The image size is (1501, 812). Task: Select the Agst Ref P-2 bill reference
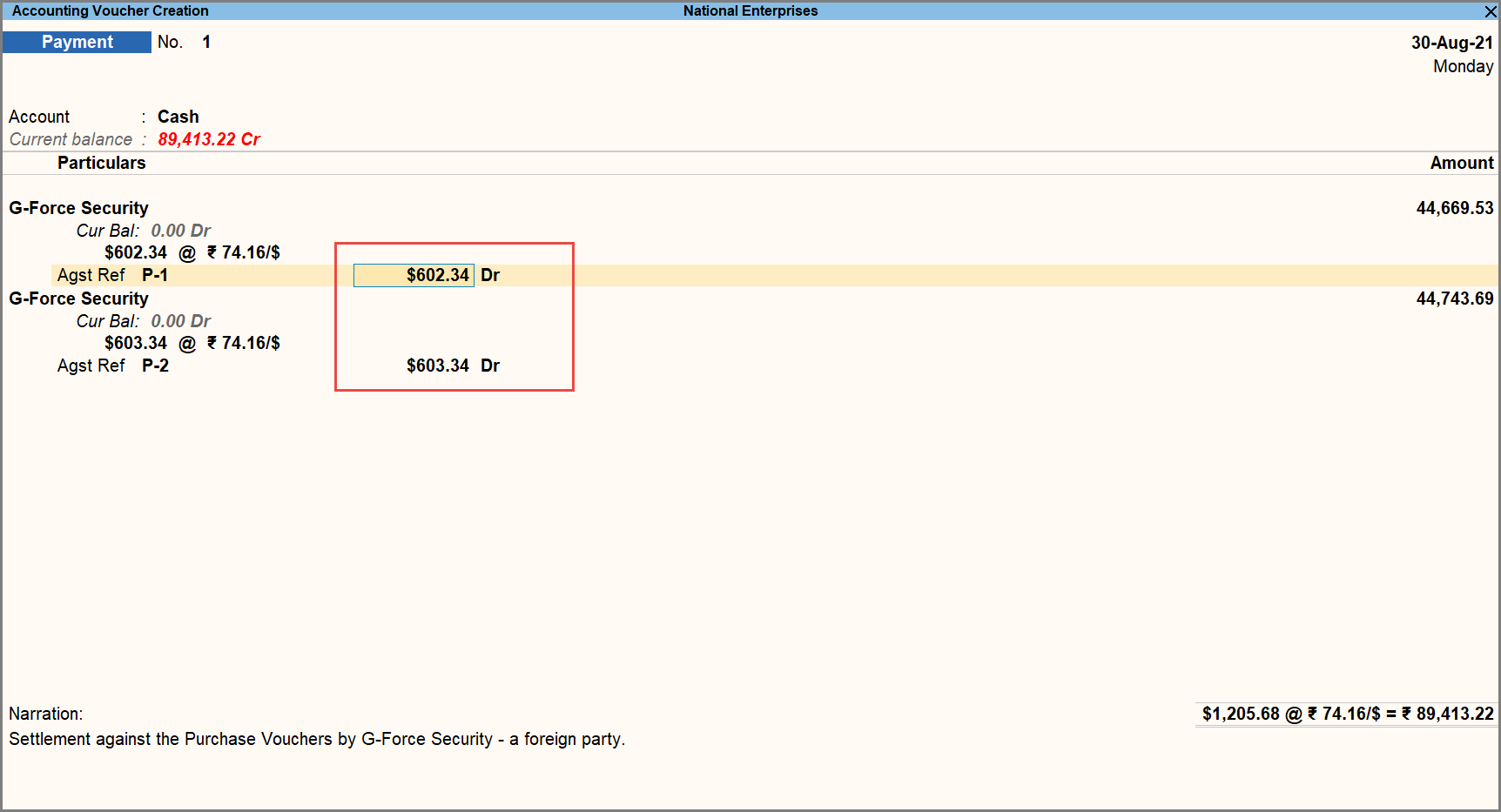point(112,366)
